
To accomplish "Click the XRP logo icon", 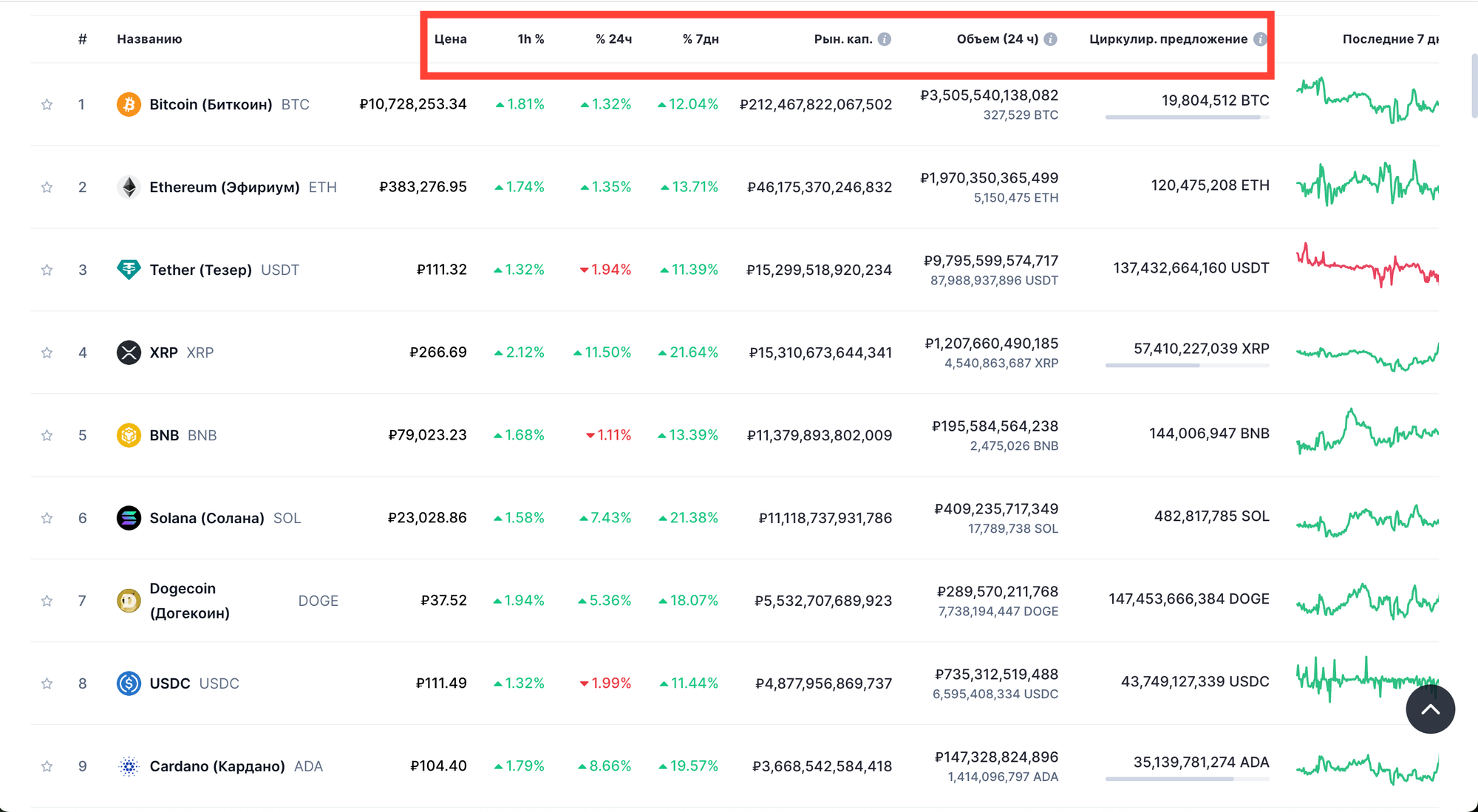I will click(x=129, y=352).
